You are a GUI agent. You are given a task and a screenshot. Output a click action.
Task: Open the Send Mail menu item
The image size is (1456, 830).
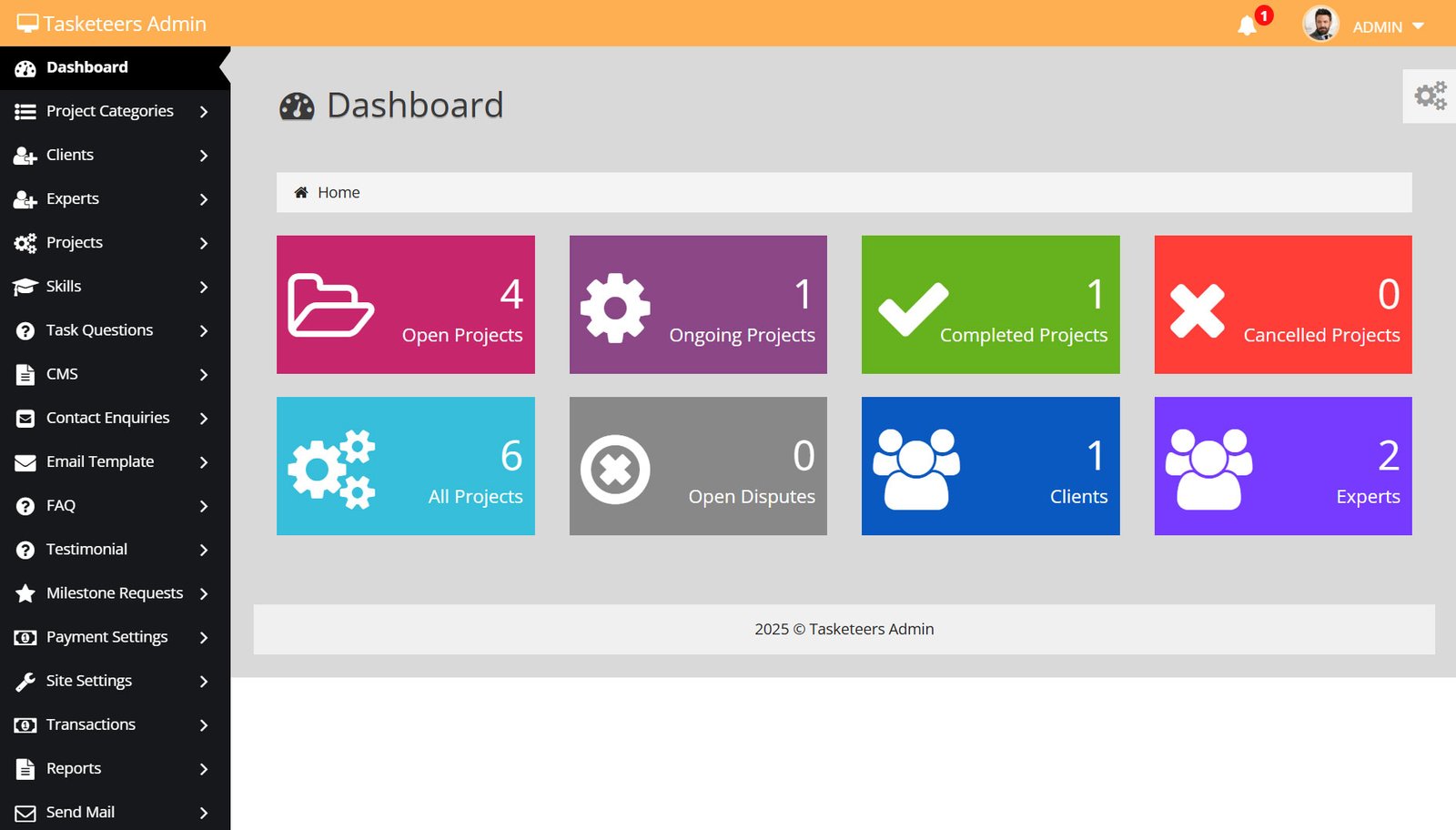pos(115,813)
